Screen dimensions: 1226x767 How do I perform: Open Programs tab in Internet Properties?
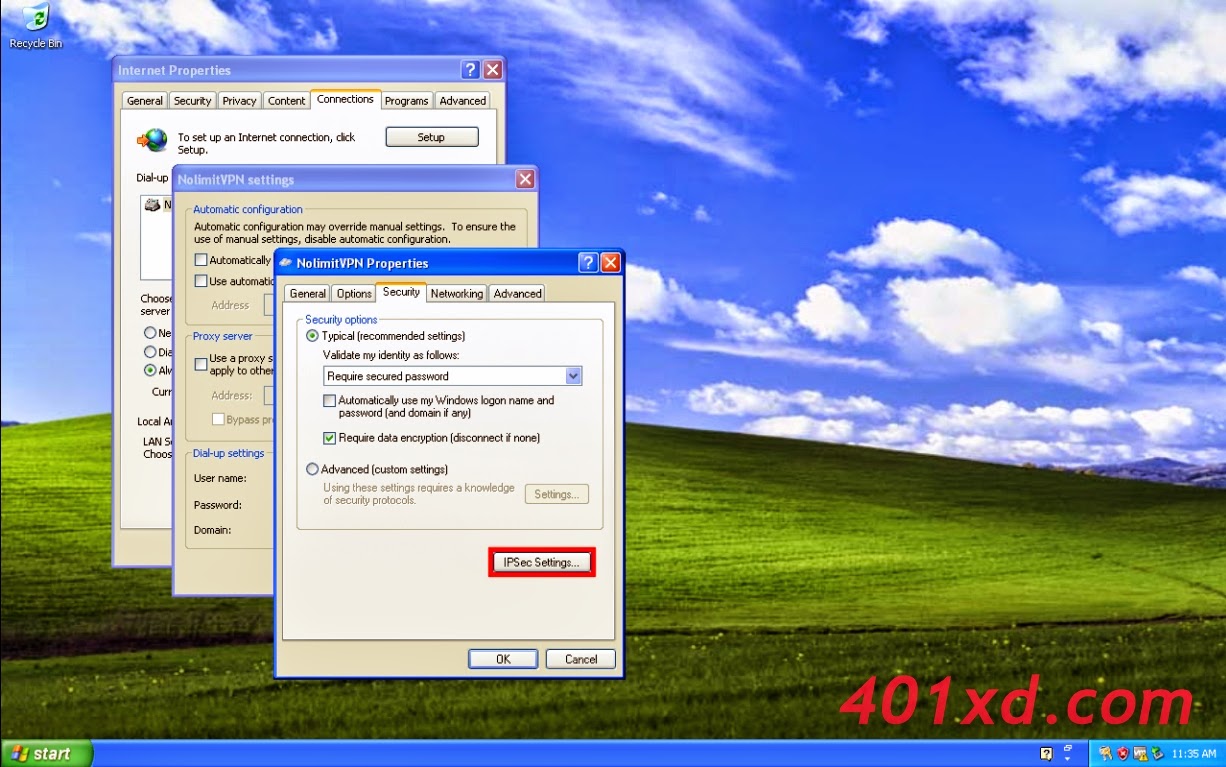pyautogui.click(x=406, y=100)
